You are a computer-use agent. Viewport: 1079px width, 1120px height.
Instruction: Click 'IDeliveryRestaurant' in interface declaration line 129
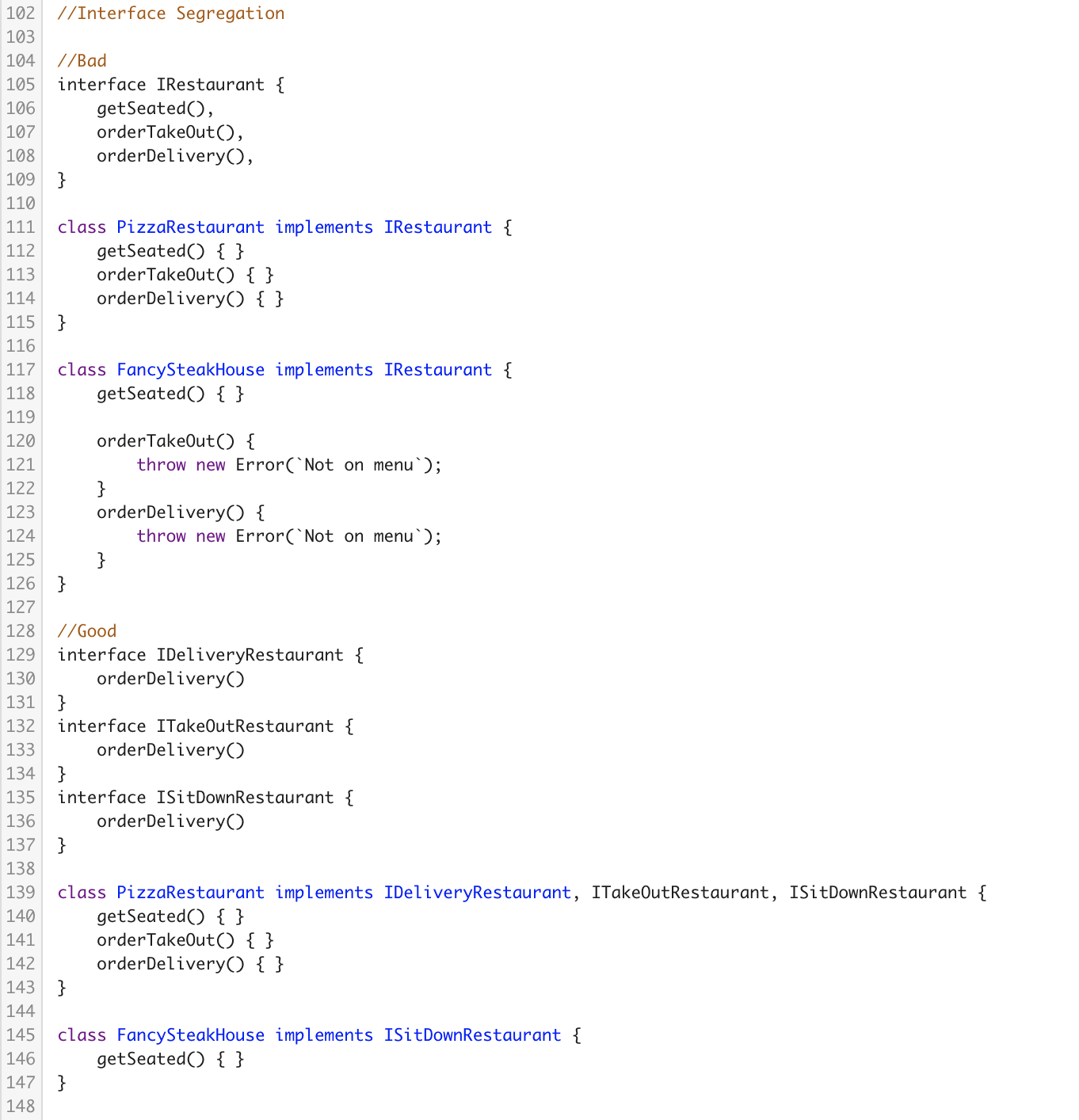click(x=250, y=655)
